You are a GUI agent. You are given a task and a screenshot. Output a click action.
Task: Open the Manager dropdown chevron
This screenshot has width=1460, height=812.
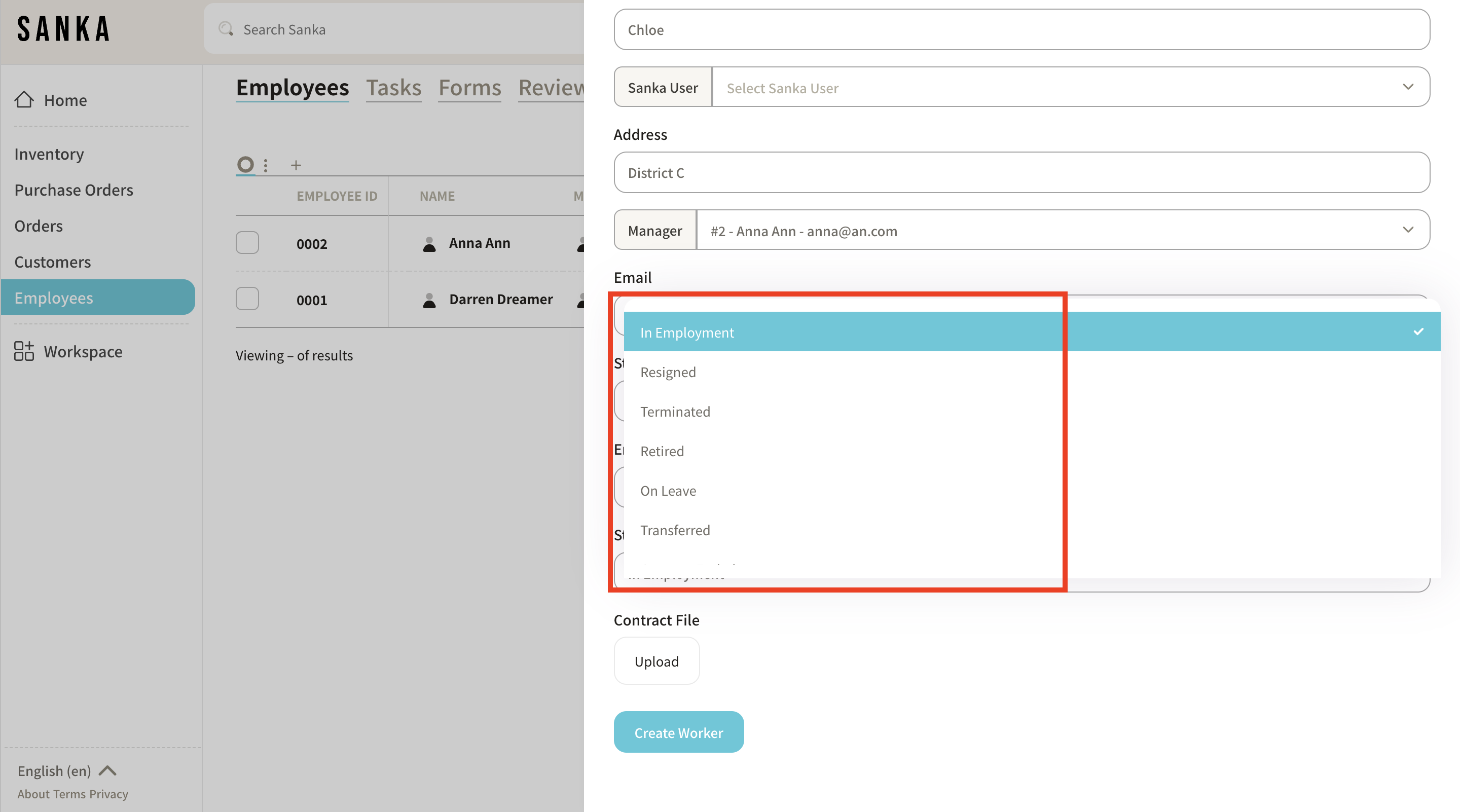[1408, 230]
